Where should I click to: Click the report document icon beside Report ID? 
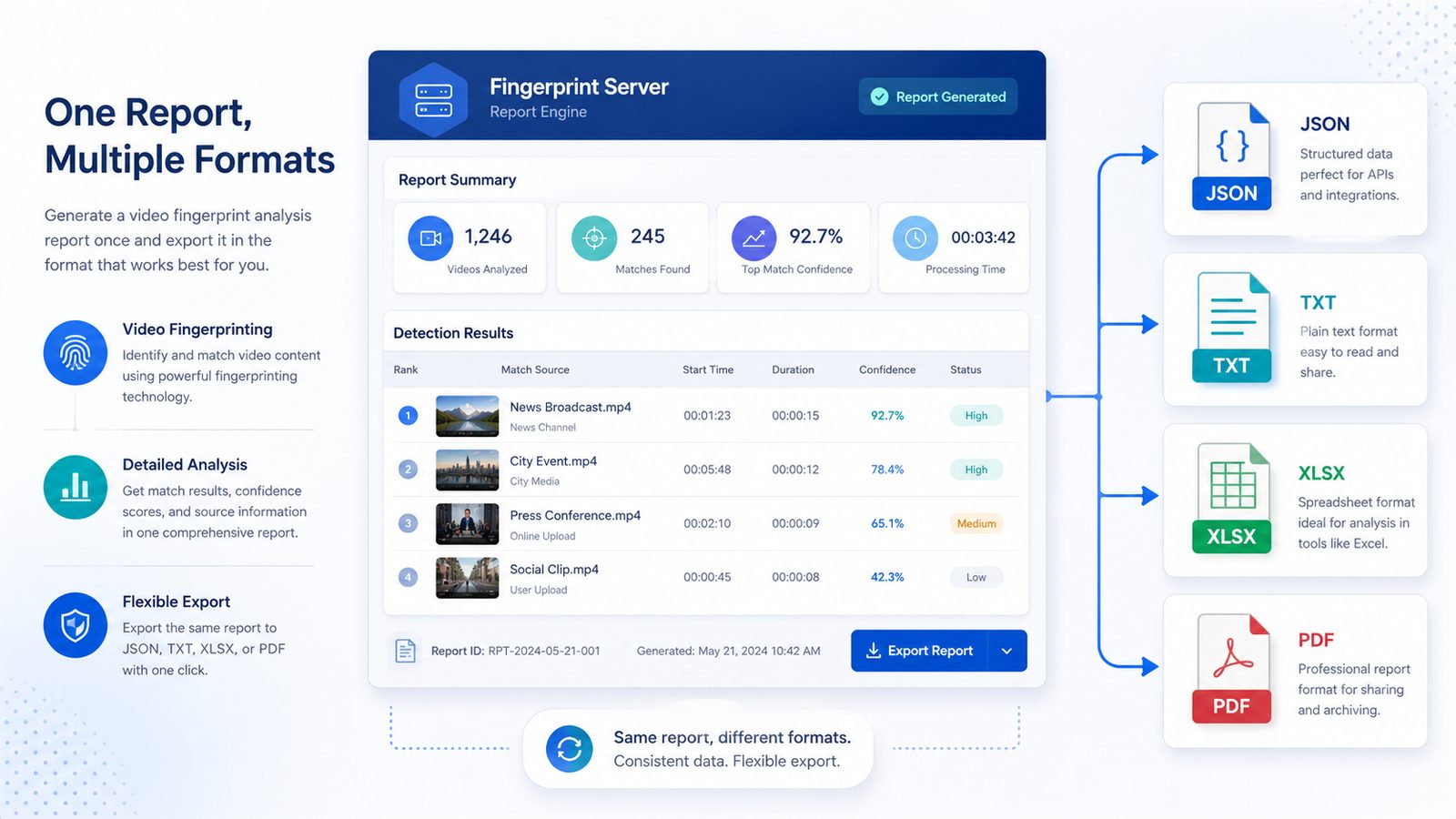[406, 651]
